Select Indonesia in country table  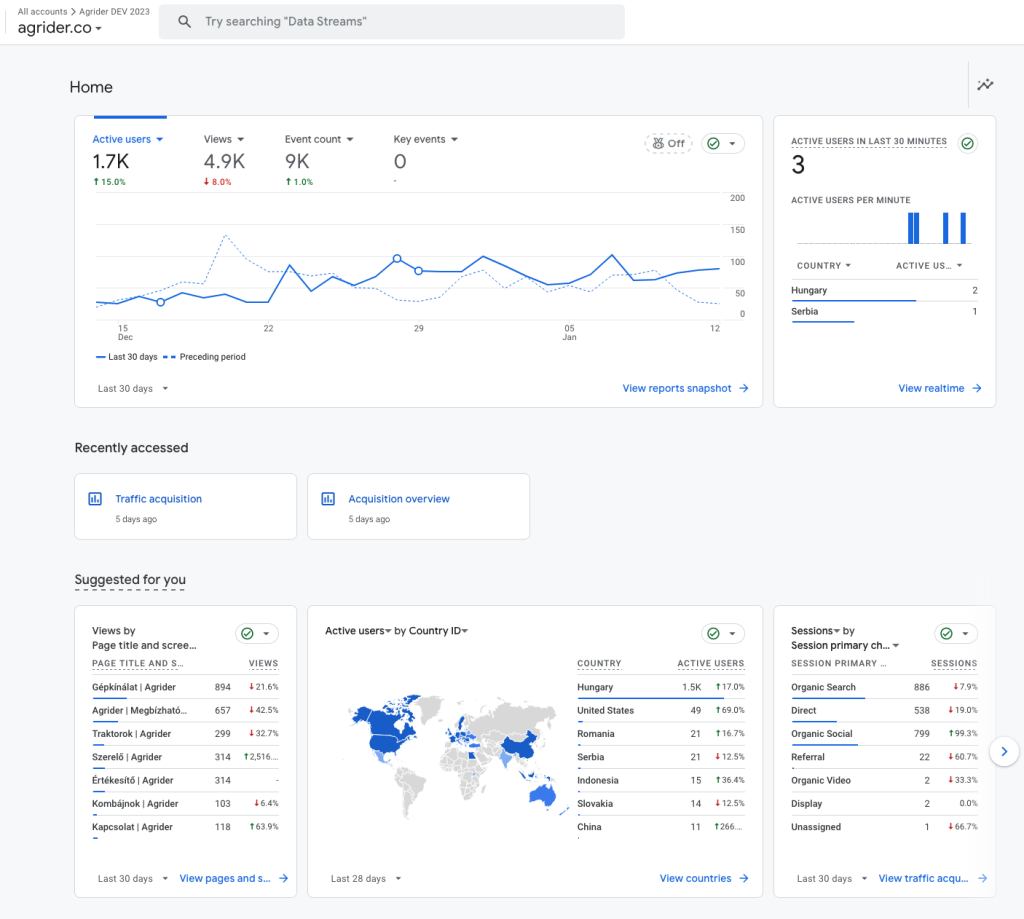pyautogui.click(x=661, y=781)
